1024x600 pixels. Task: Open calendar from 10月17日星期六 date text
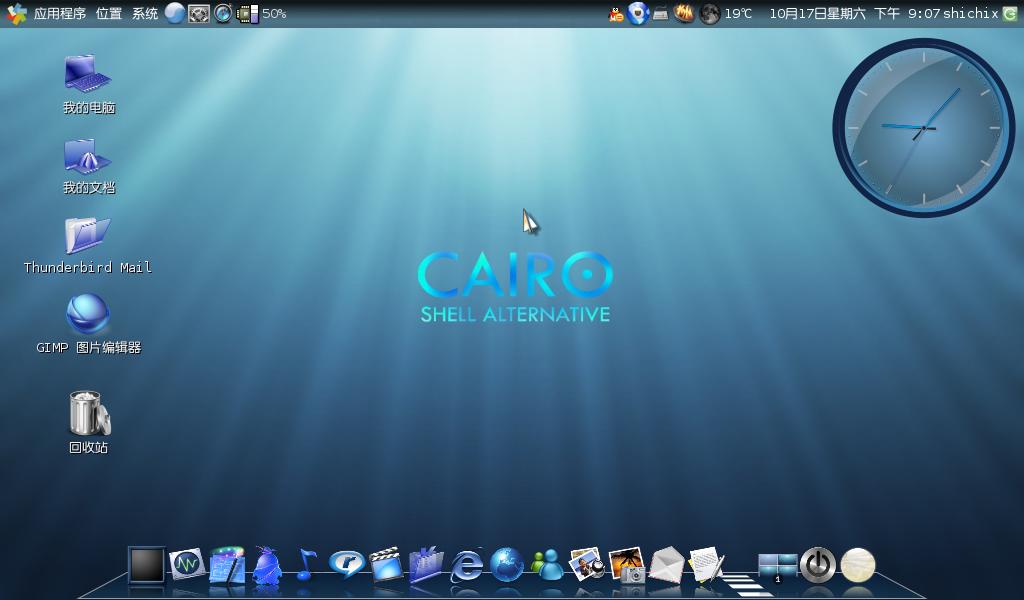pos(817,13)
